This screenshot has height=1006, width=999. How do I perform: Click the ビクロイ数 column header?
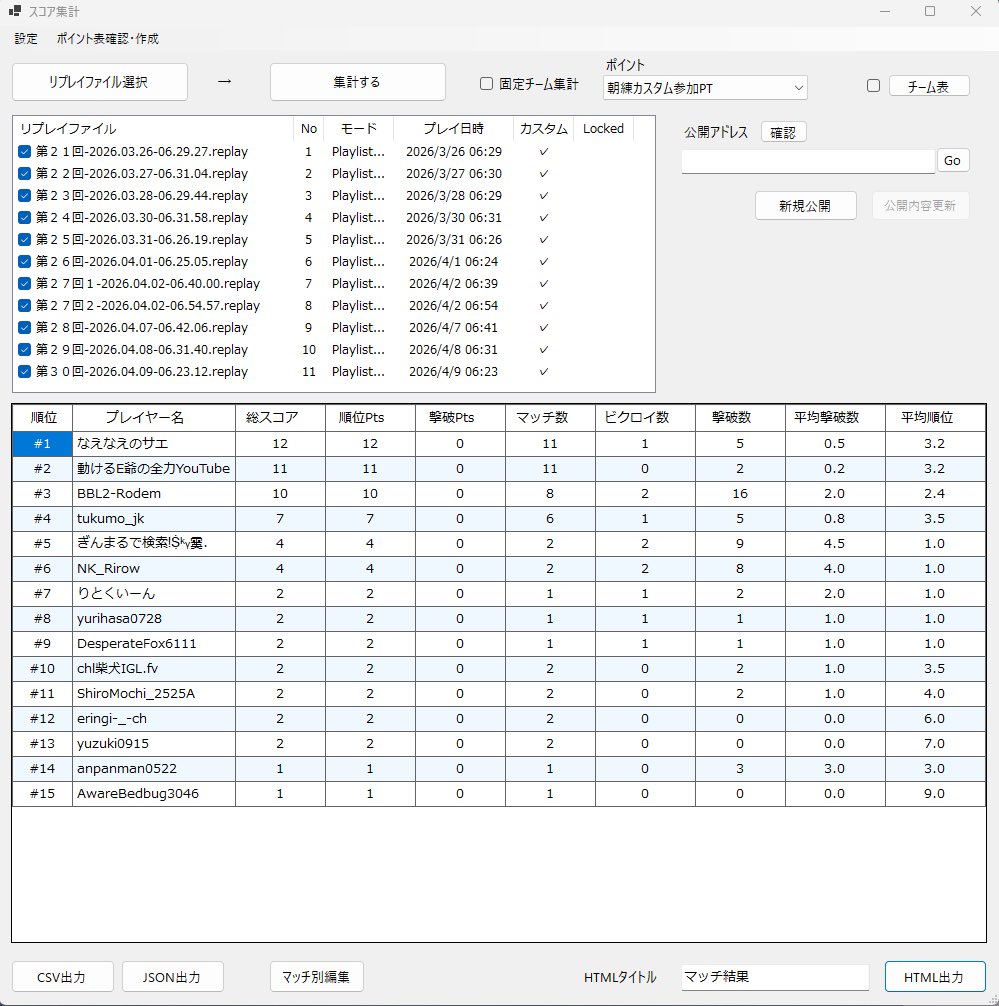point(645,418)
